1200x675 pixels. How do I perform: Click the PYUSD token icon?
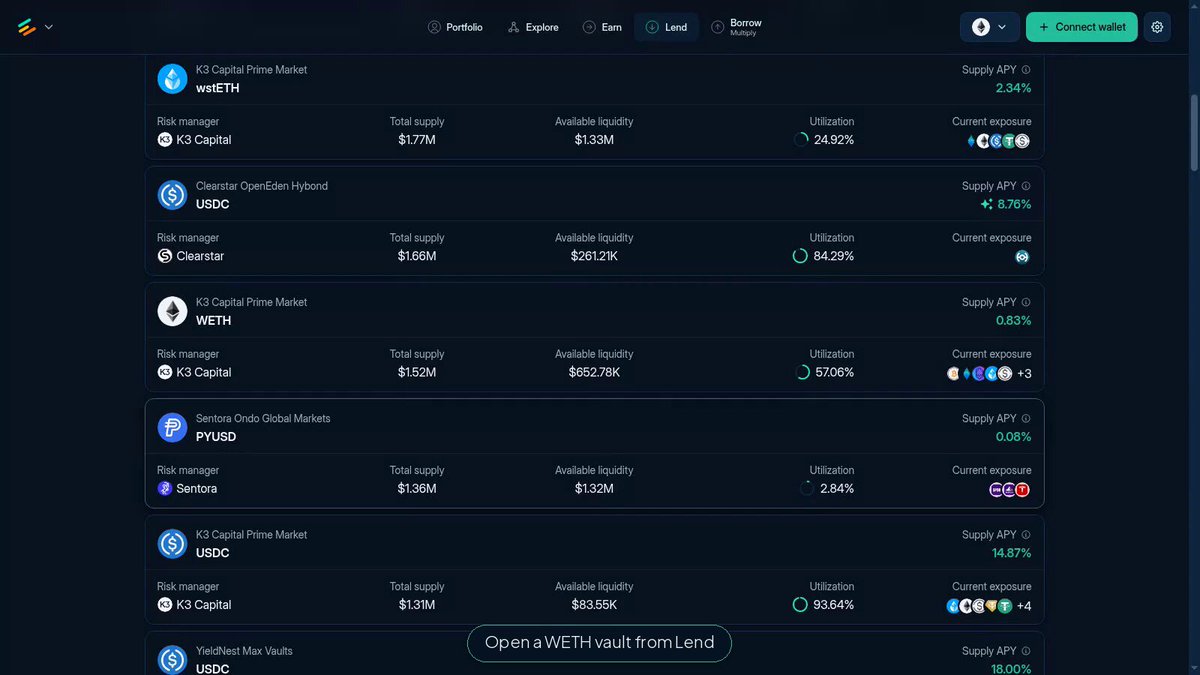[x=173, y=427]
